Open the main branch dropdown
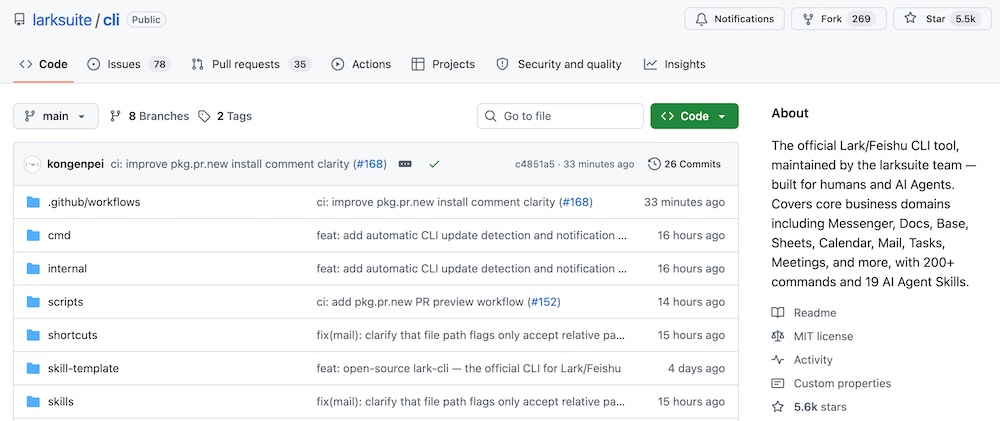Viewport: 1000px width, 421px height. click(56, 116)
